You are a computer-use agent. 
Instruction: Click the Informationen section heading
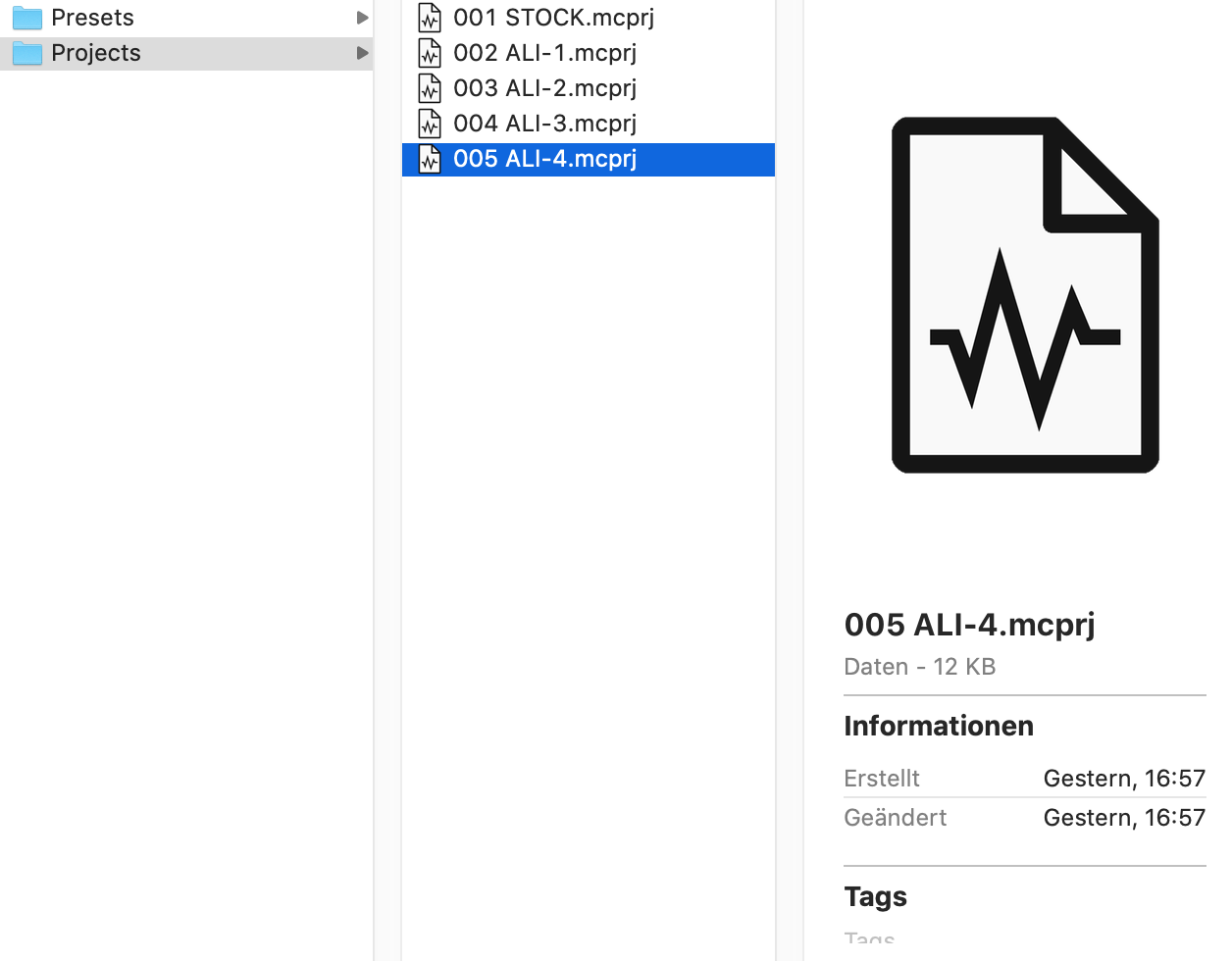click(939, 726)
